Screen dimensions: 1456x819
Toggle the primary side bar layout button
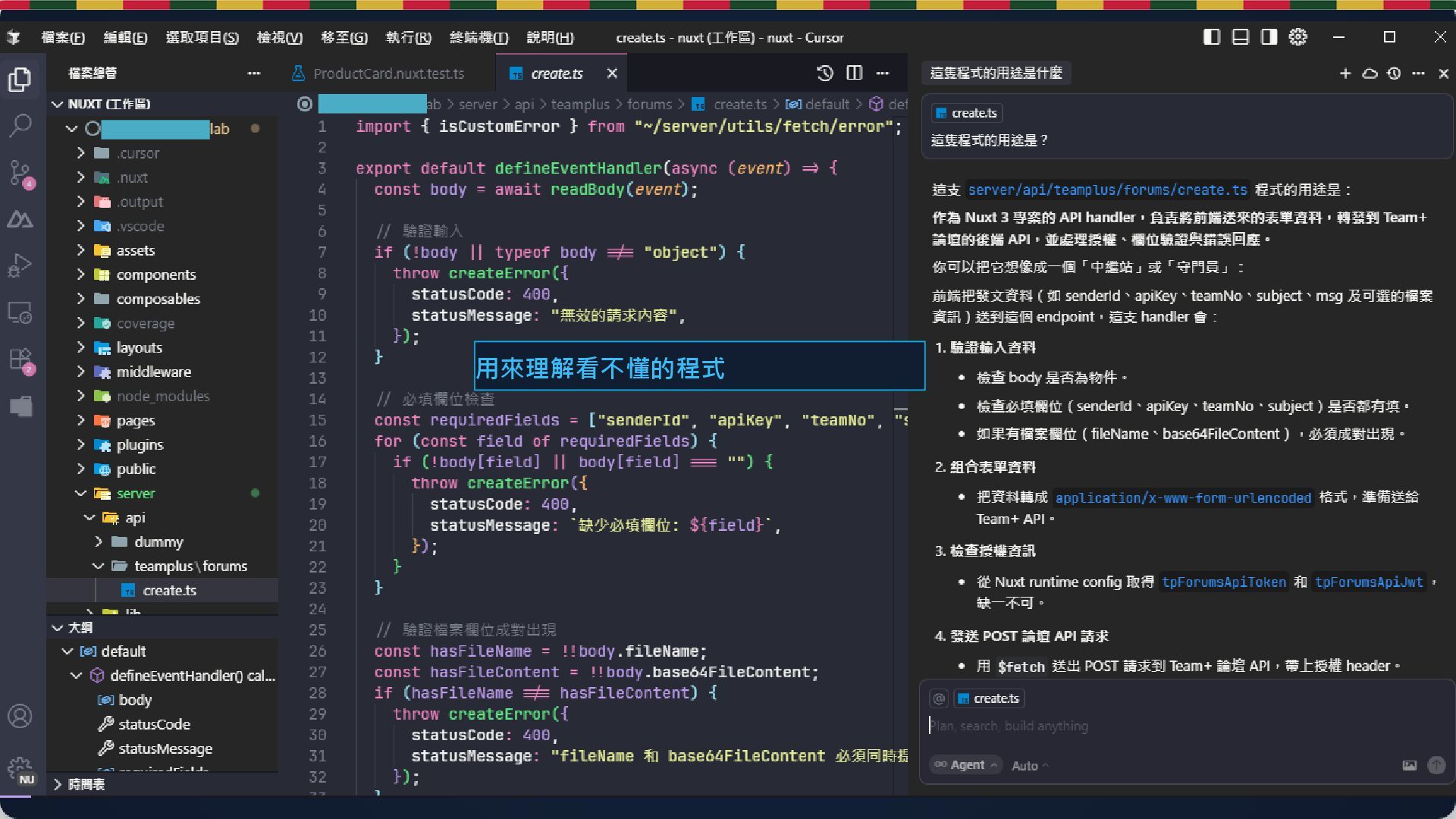pyautogui.click(x=1212, y=37)
